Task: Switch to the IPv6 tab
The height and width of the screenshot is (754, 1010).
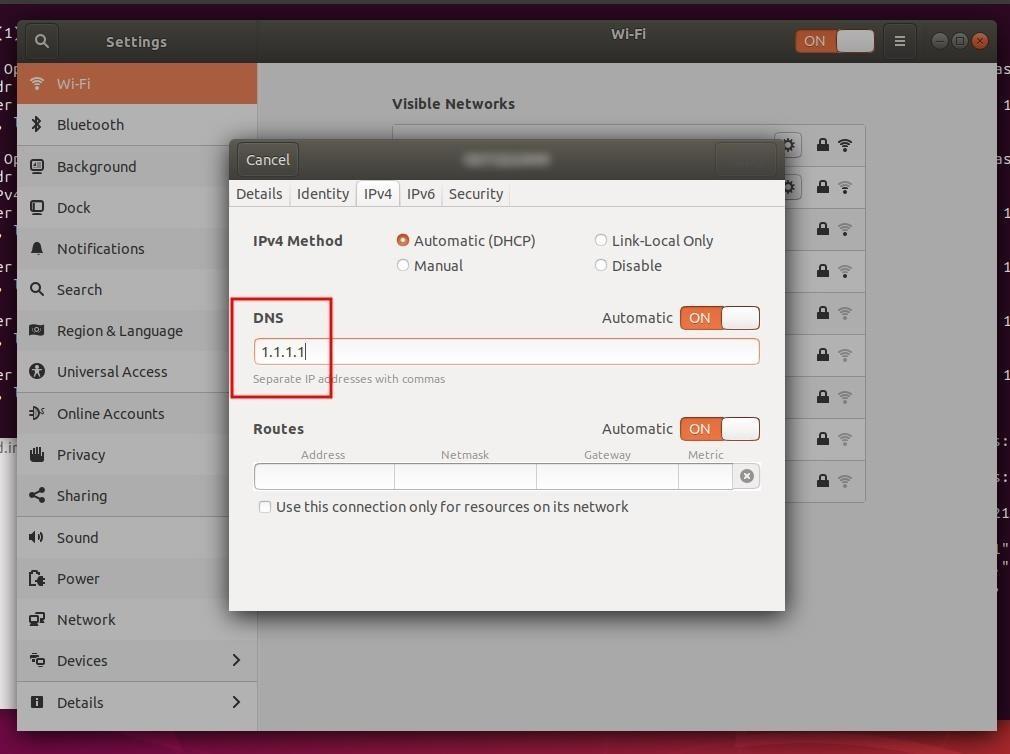Action: tap(421, 193)
